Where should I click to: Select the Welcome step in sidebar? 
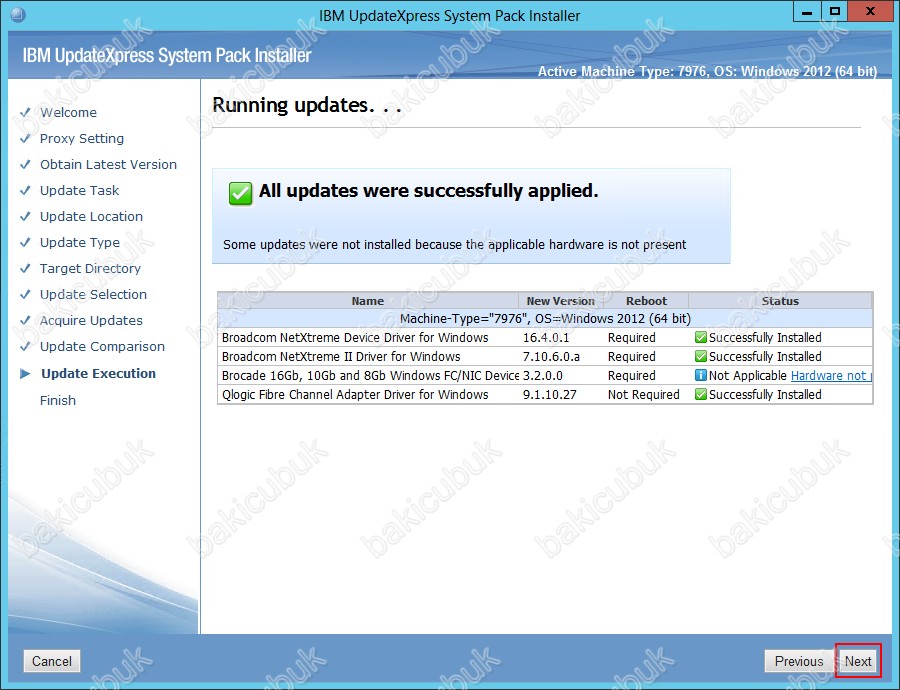[x=68, y=113]
